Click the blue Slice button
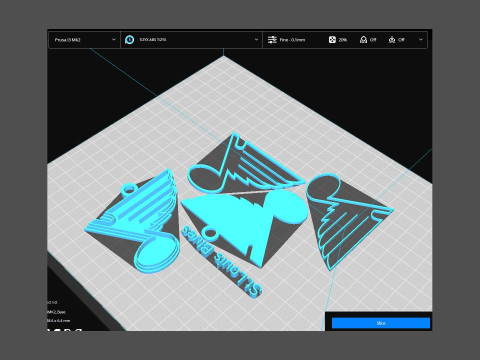This screenshot has height=360, width=480. pyautogui.click(x=381, y=323)
